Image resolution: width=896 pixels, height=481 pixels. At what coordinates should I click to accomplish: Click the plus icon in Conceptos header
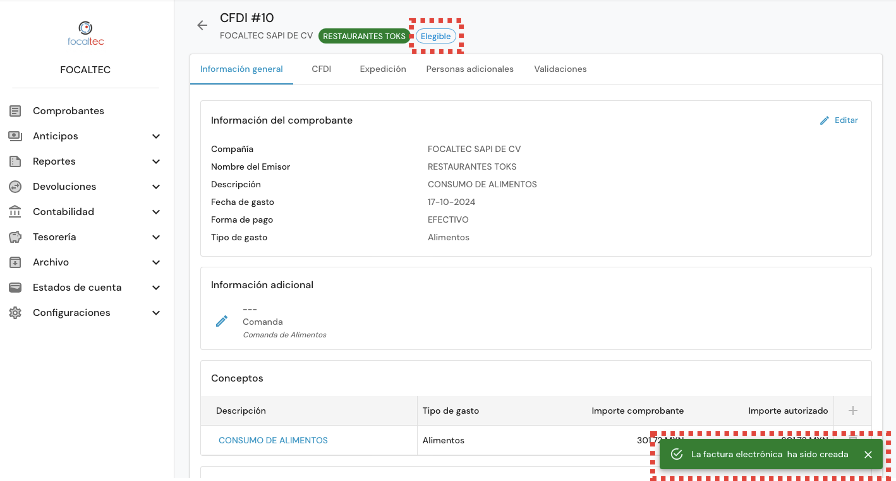[x=853, y=410]
